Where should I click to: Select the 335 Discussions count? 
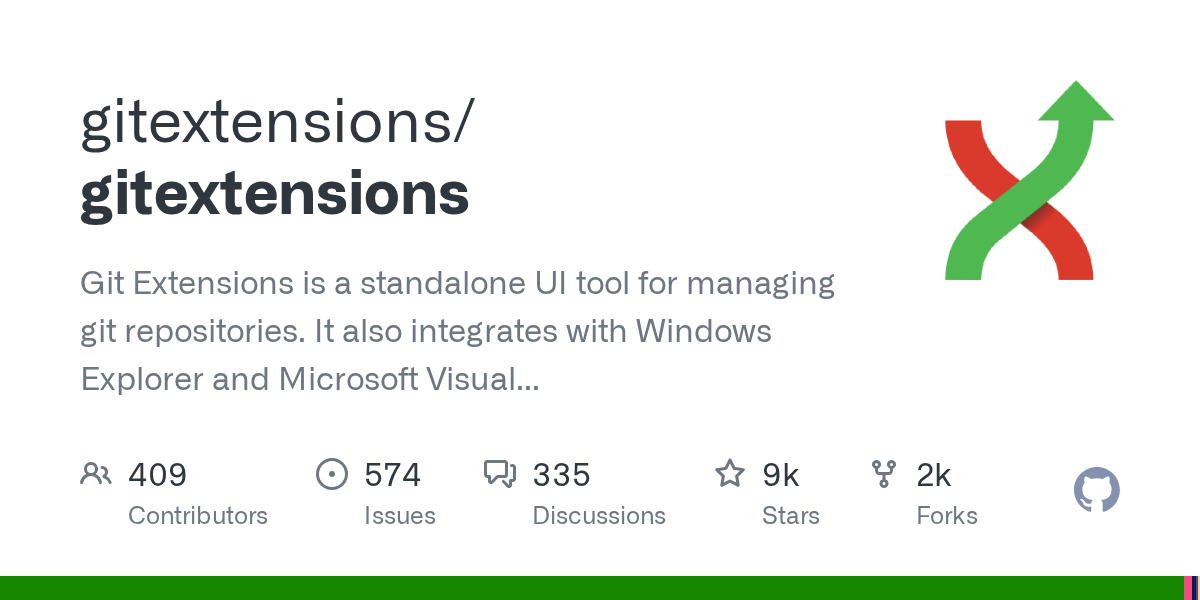(x=562, y=475)
